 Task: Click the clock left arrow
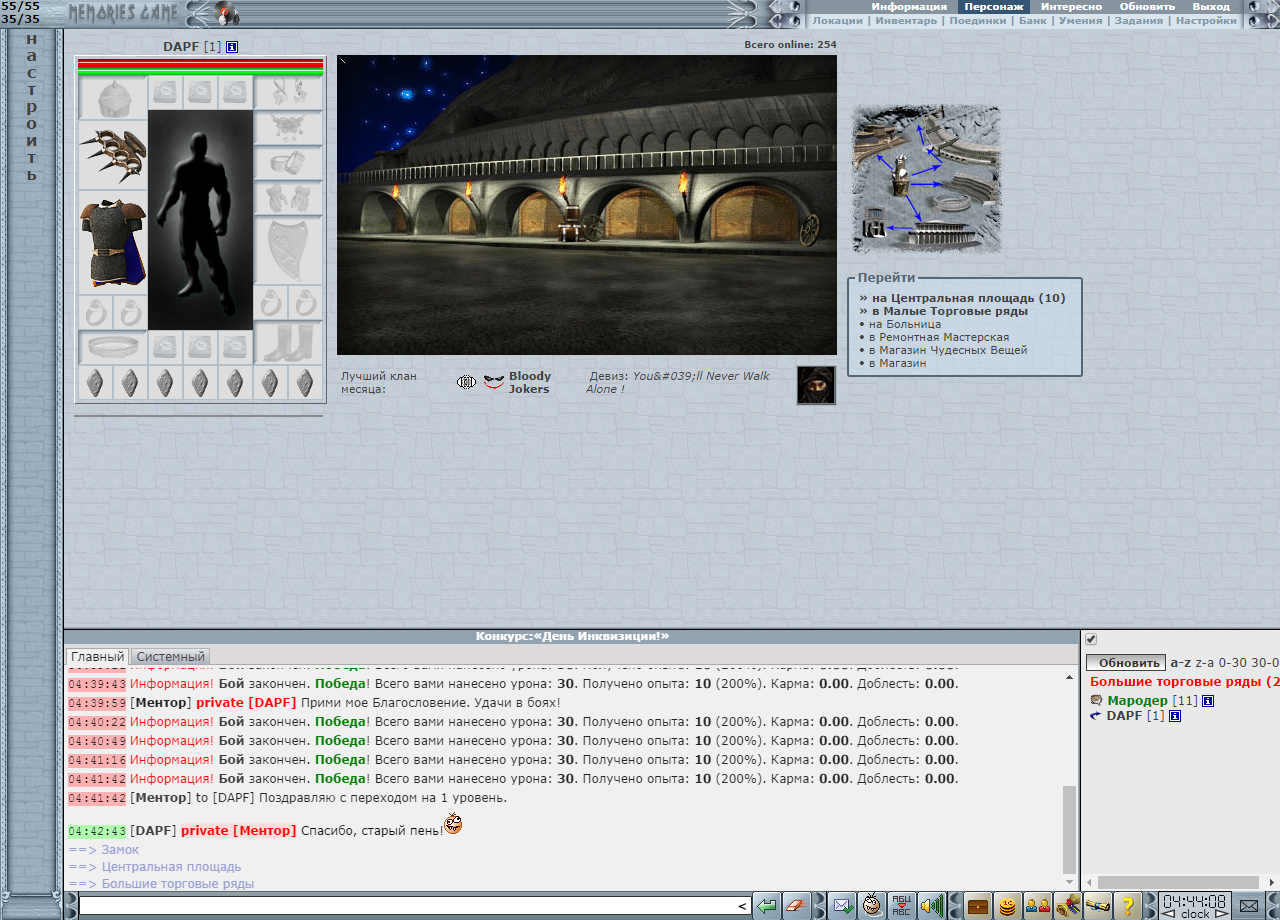(x=1168, y=914)
